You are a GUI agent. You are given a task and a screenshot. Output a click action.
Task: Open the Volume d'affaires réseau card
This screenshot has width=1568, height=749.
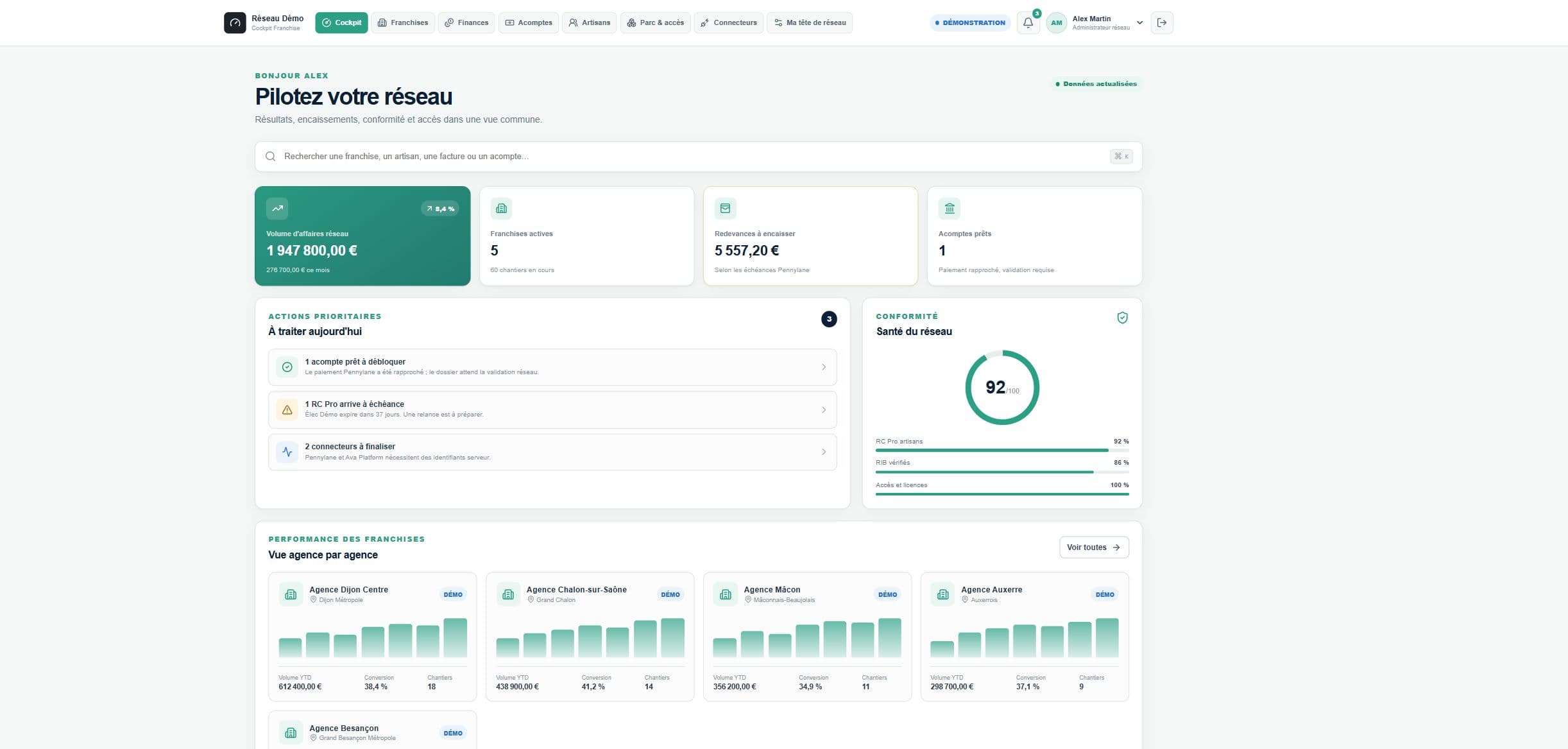coord(362,236)
